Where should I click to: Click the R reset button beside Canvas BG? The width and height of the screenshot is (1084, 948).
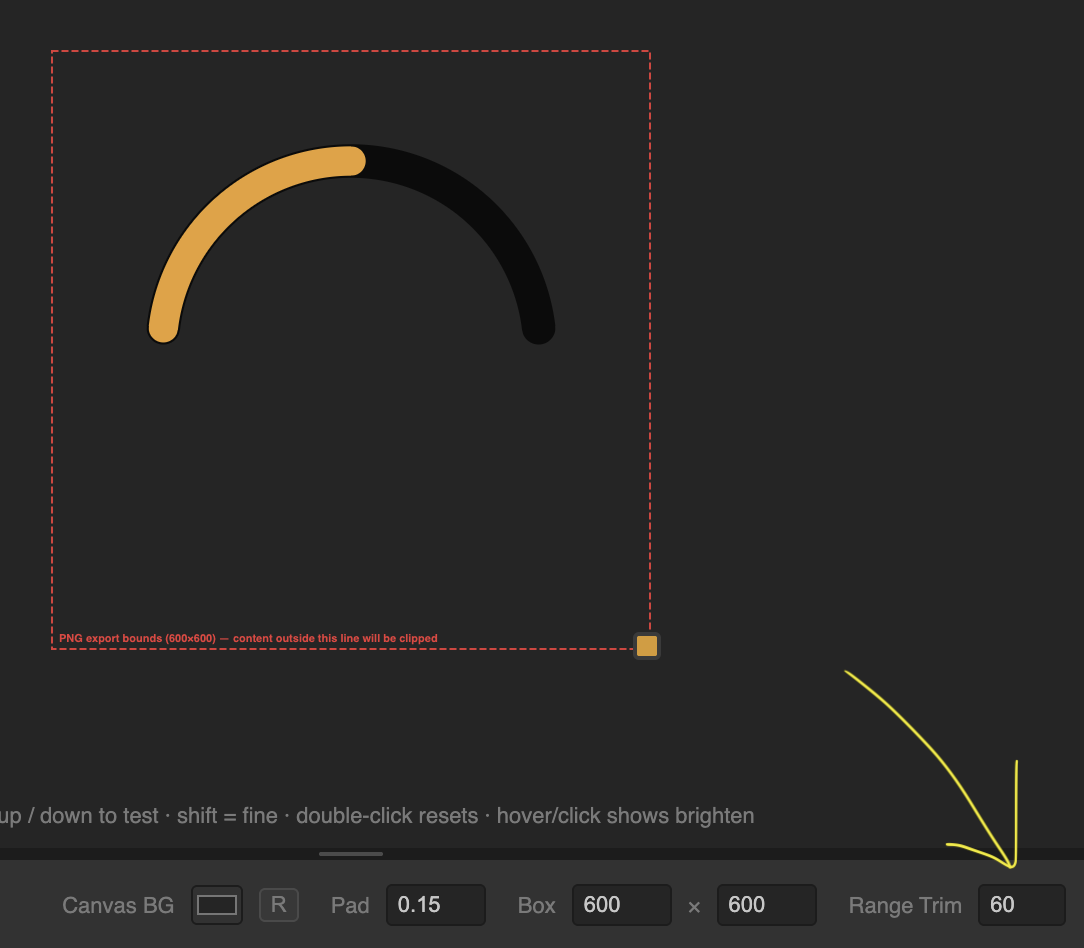pyautogui.click(x=279, y=904)
